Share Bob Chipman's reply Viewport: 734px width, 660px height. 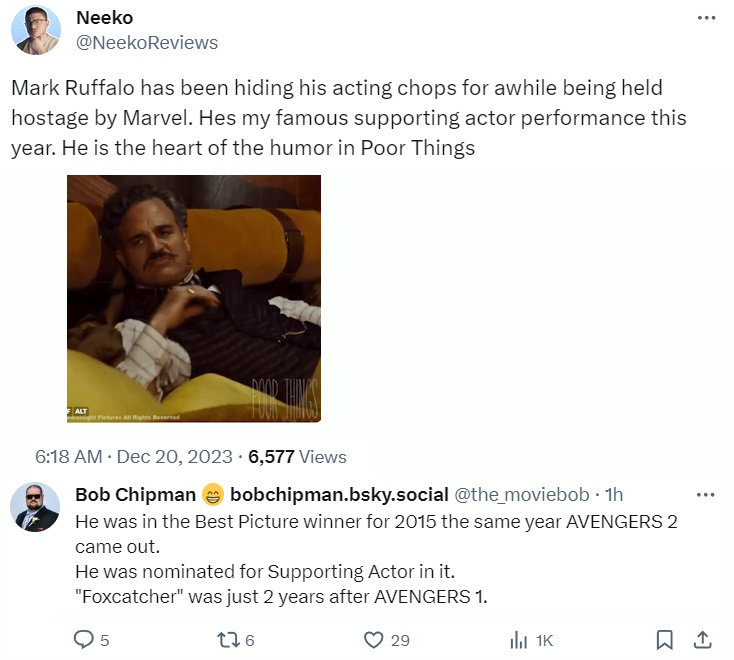coord(702,639)
